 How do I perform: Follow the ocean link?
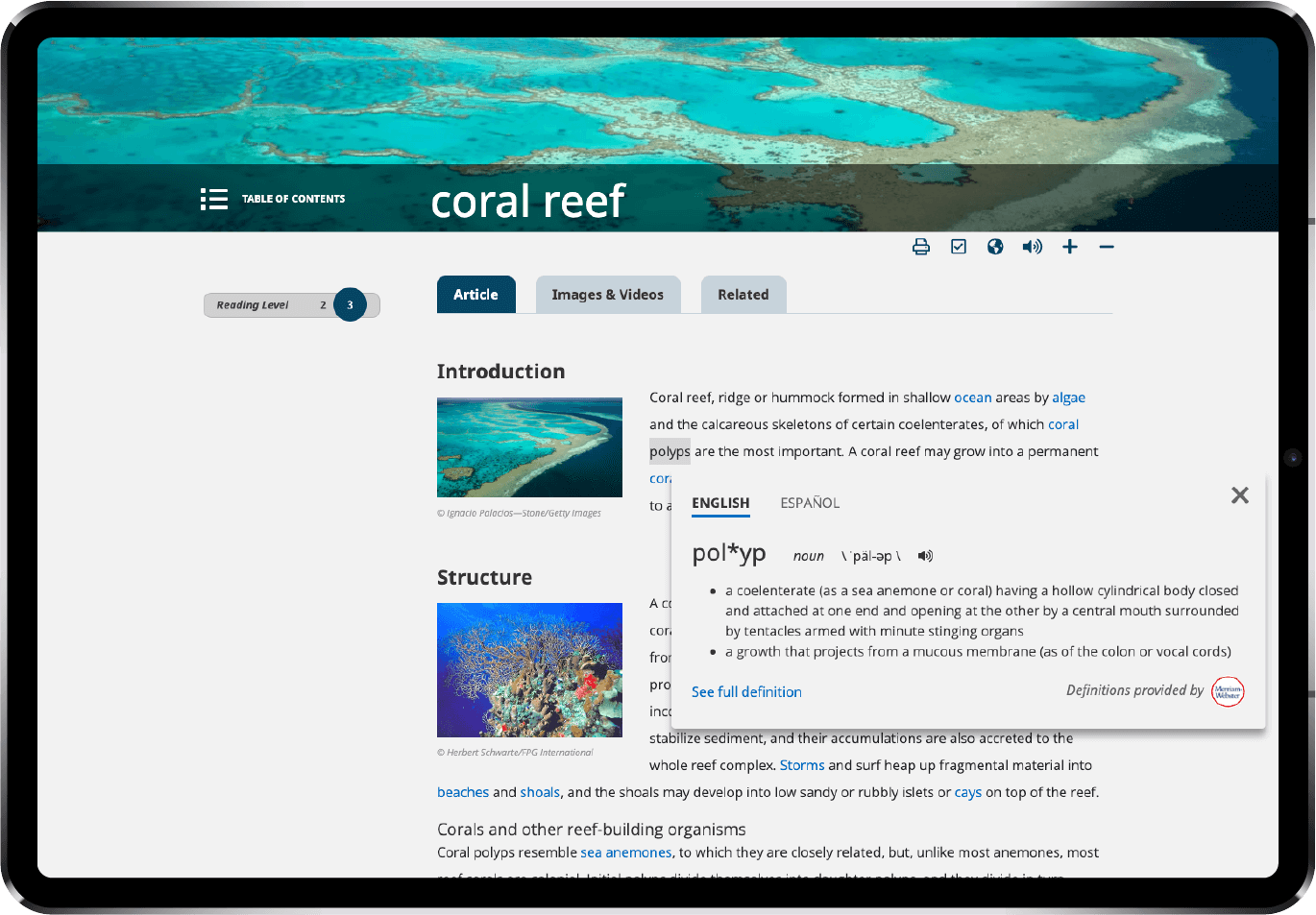(973, 397)
